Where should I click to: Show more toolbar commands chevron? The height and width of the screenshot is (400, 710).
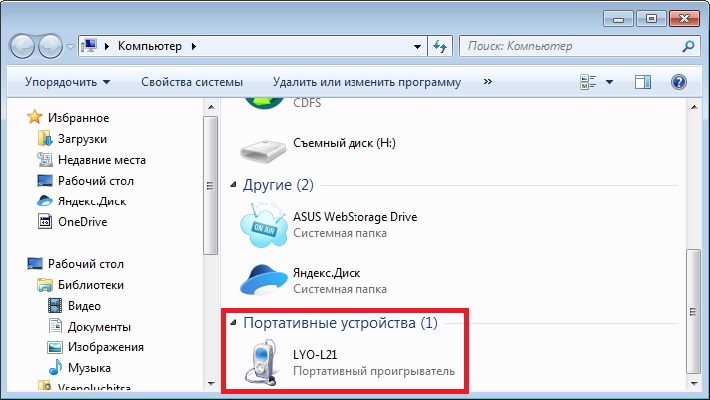[x=487, y=82]
